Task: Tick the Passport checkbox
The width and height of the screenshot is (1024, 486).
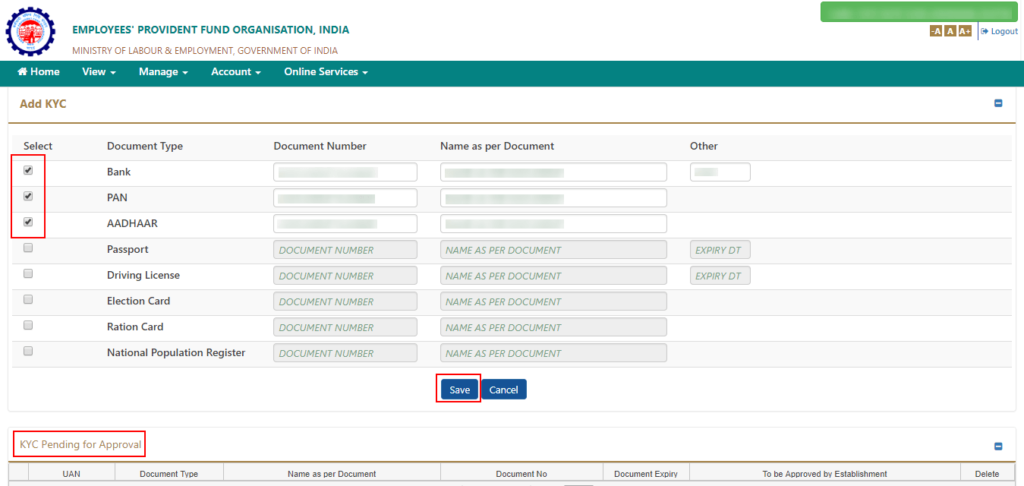Action: [28, 248]
